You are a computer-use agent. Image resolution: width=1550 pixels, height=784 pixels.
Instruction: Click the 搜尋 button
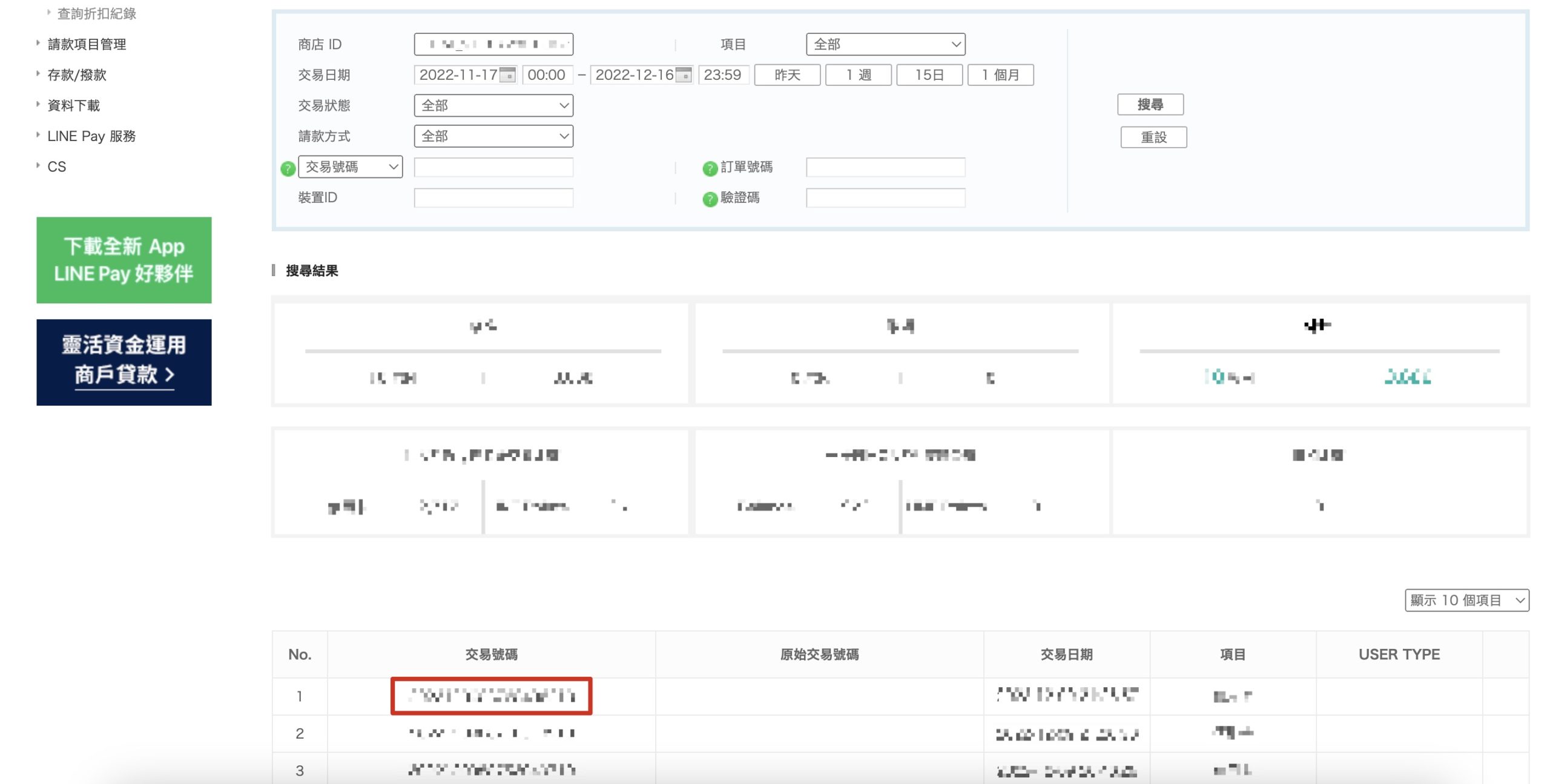point(1150,105)
